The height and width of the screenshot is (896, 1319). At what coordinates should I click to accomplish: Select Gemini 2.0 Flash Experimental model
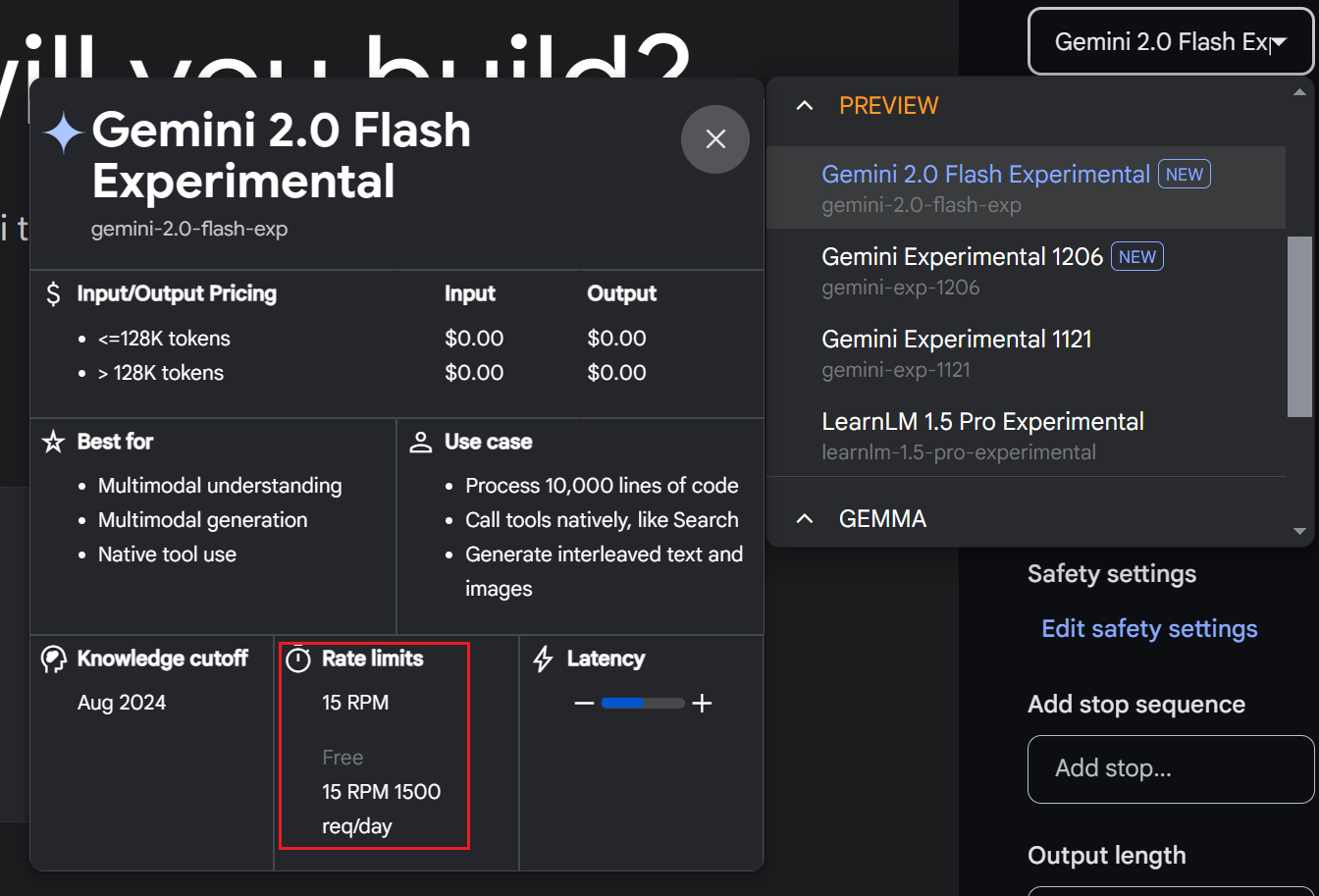tap(1026, 187)
